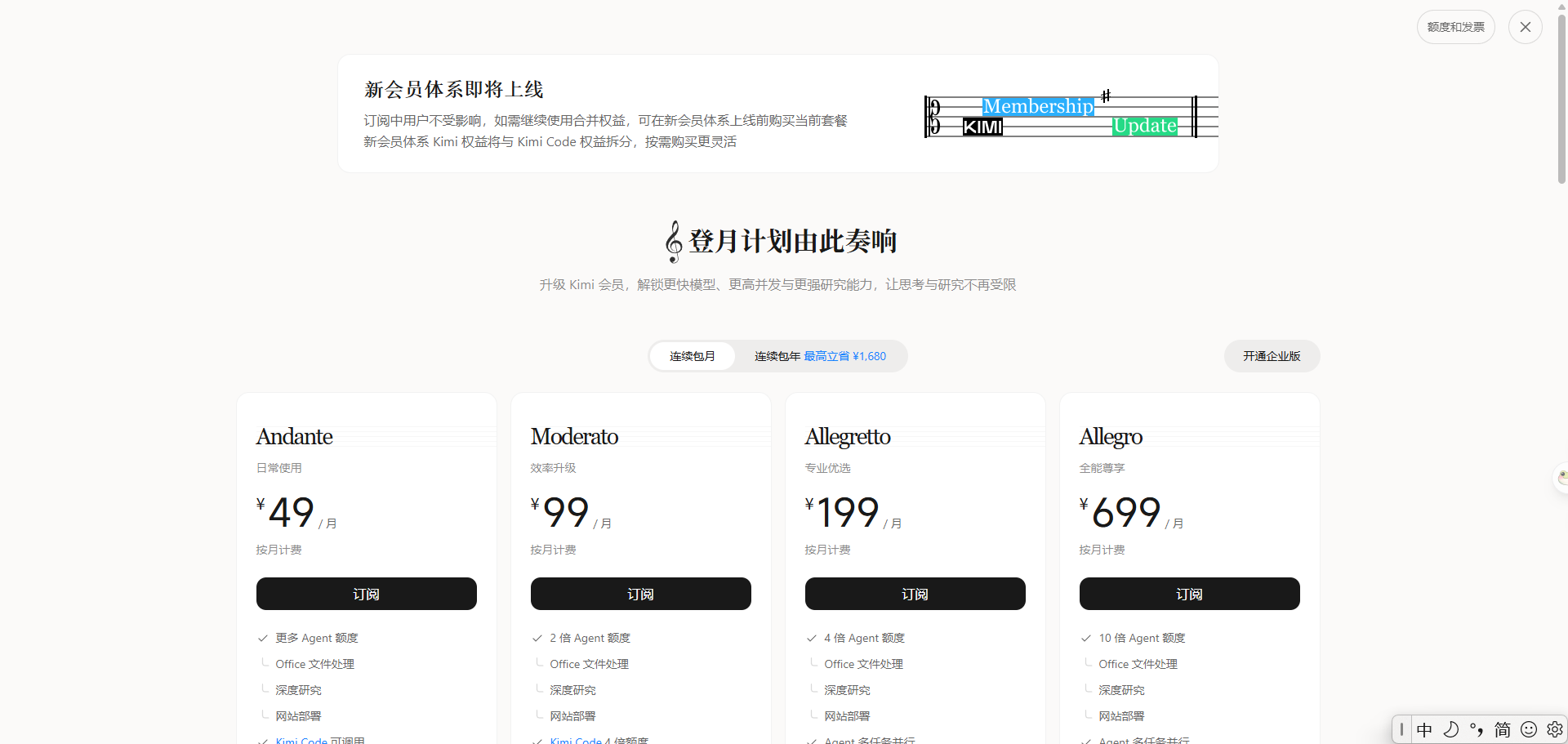Click the Andante plan title
Image resolution: width=1568 pixels, height=744 pixels.
click(295, 437)
